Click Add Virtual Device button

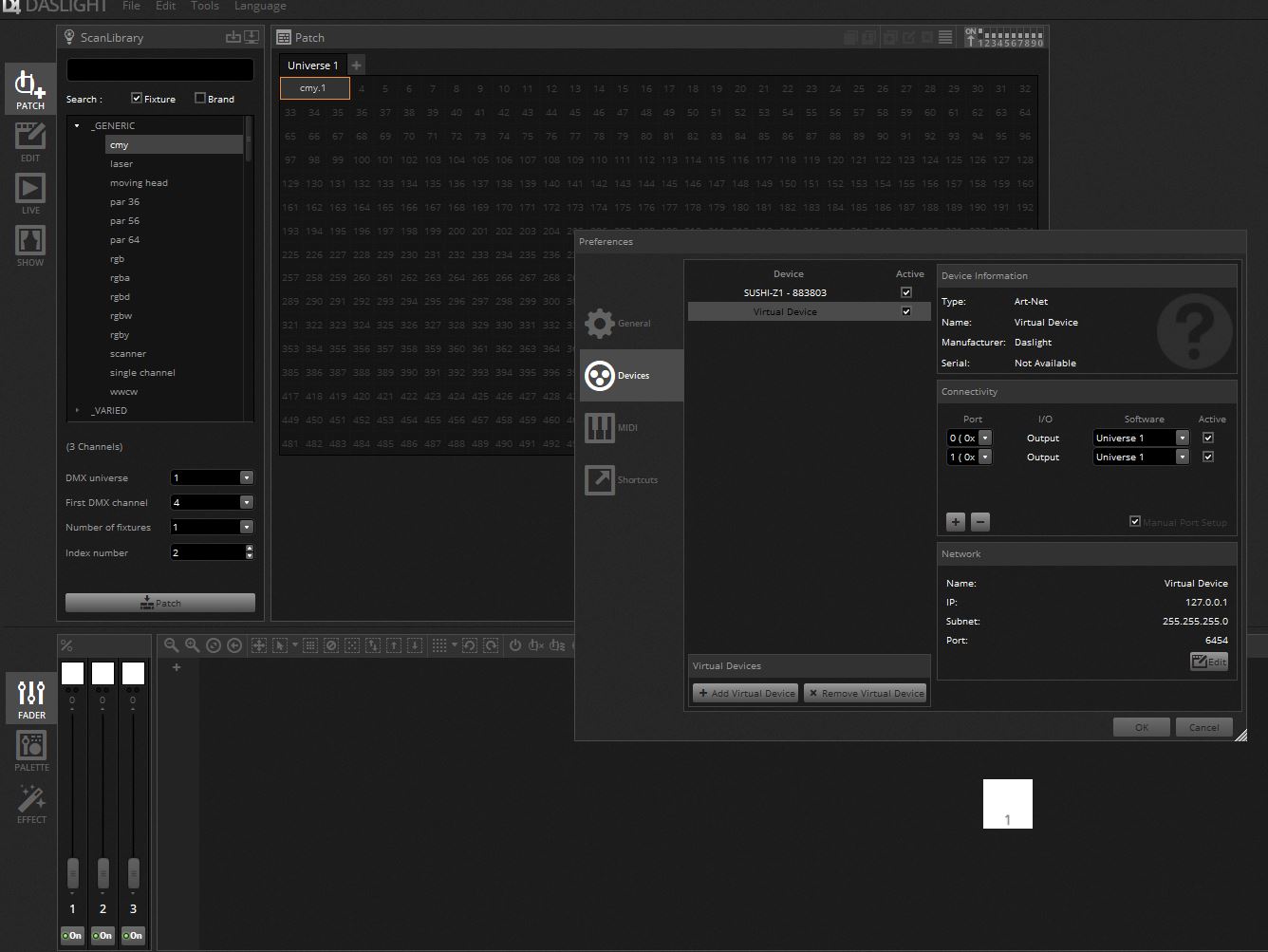pyautogui.click(x=746, y=693)
